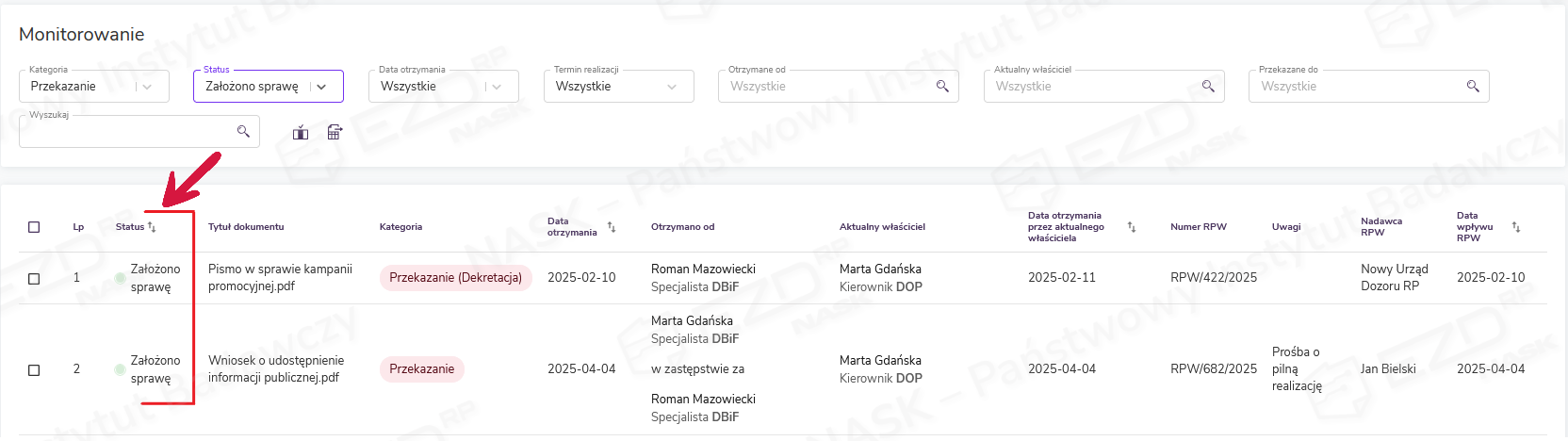Sort table by Status column arrows
The image size is (1568, 441).
(x=152, y=227)
